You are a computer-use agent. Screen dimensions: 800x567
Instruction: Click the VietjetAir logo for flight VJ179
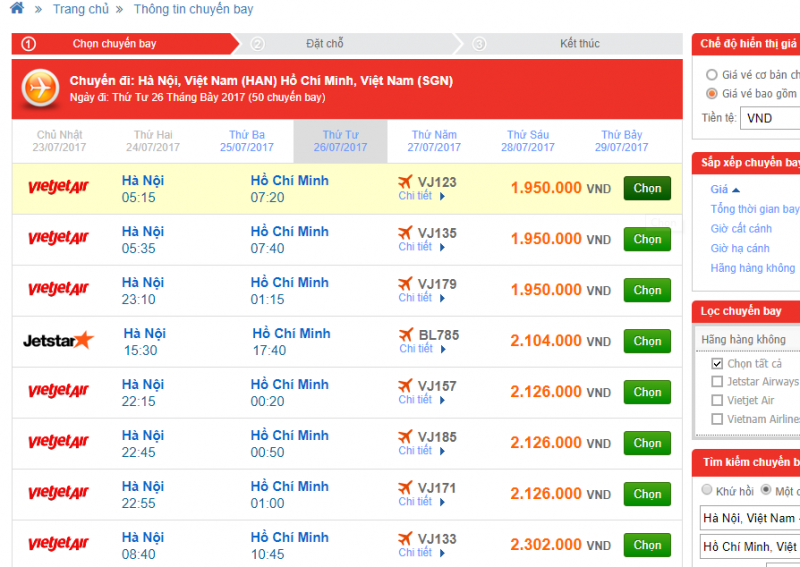(58, 289)
